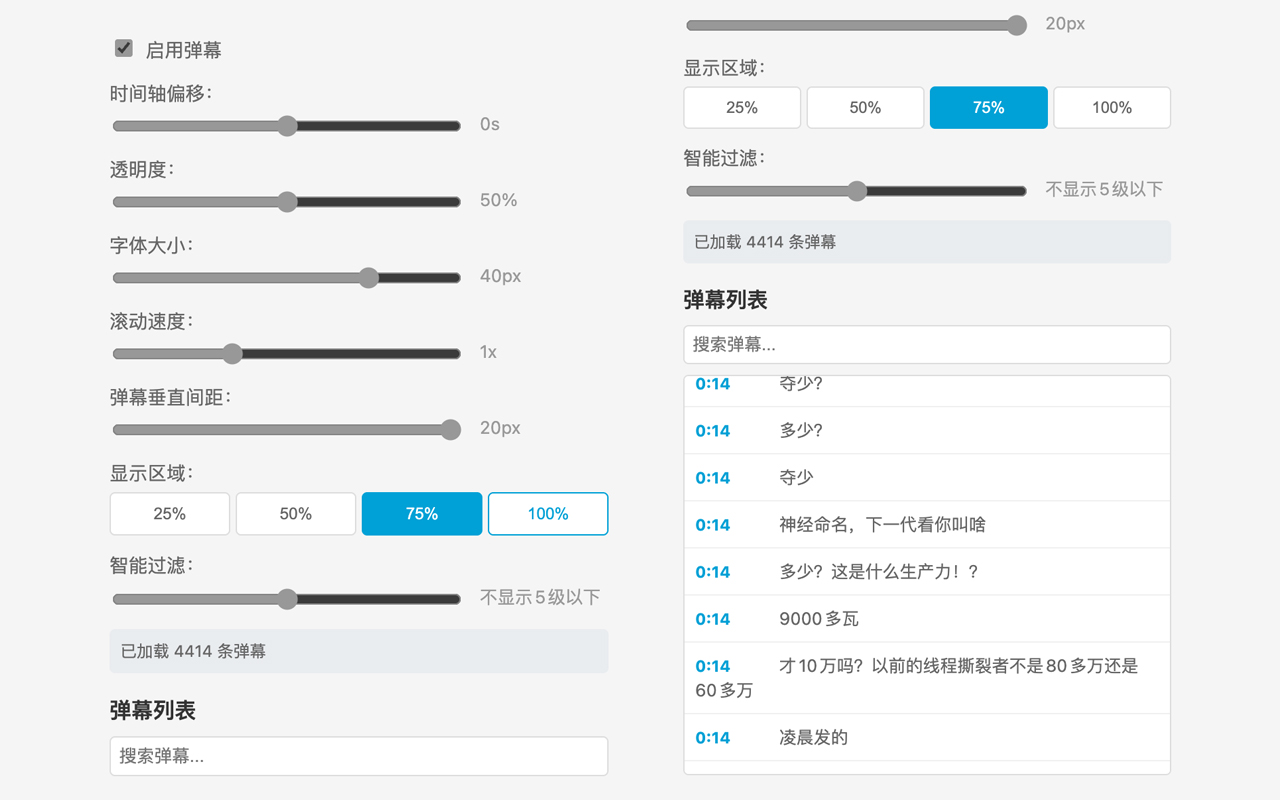Choose the highlighted 75% display area option

click(421, 513)
